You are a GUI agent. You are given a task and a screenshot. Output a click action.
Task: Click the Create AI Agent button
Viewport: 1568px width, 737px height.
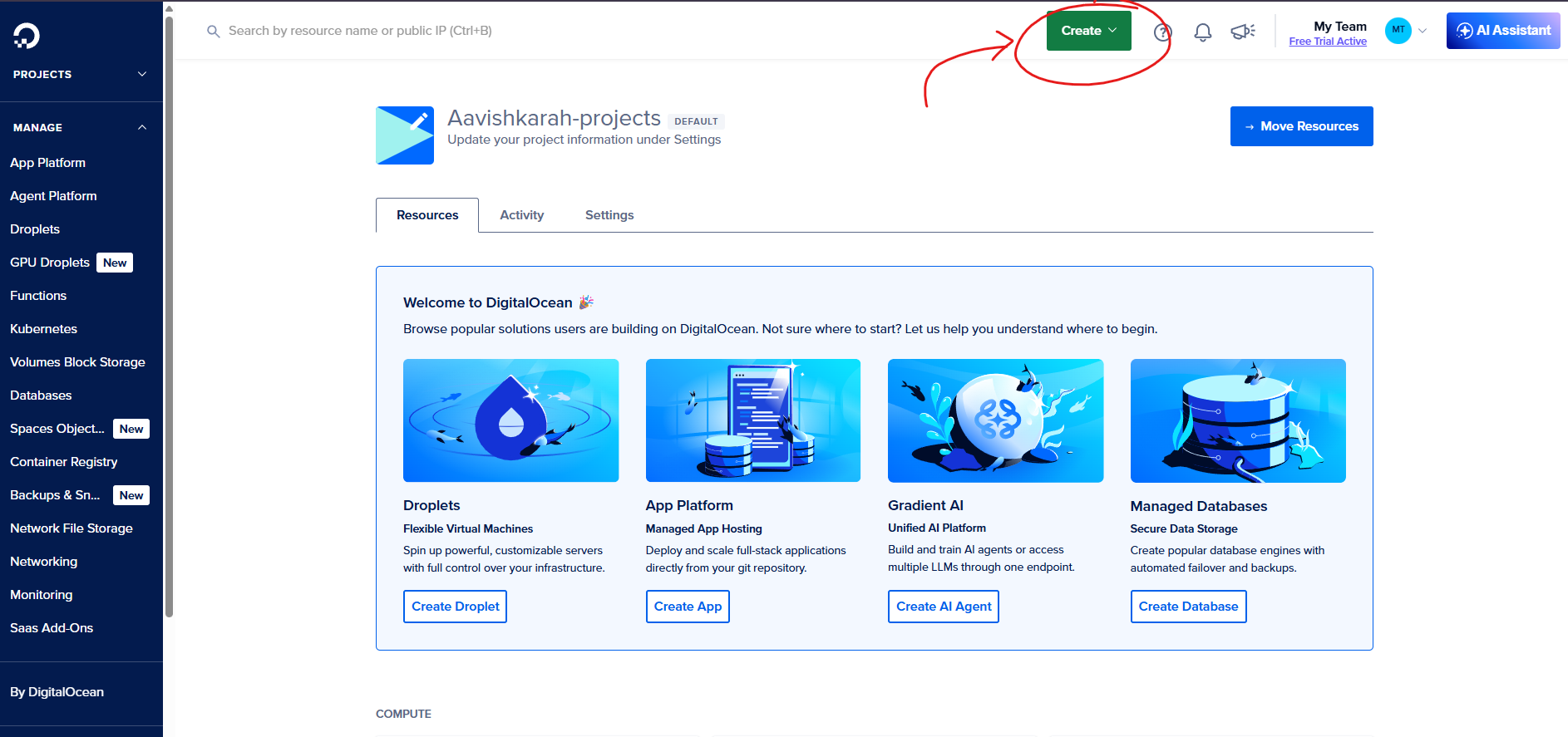point(944,607)
